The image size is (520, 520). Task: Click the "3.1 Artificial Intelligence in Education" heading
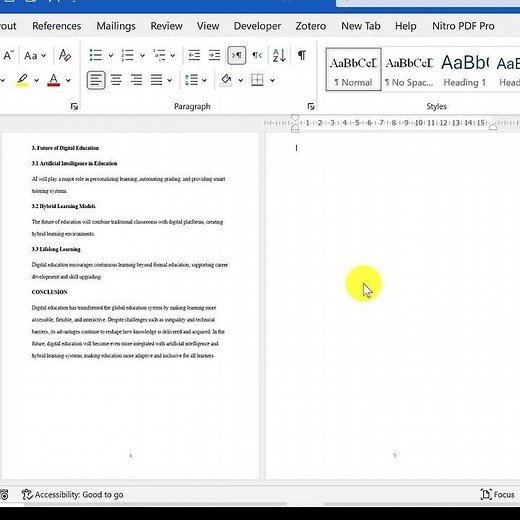74,163
